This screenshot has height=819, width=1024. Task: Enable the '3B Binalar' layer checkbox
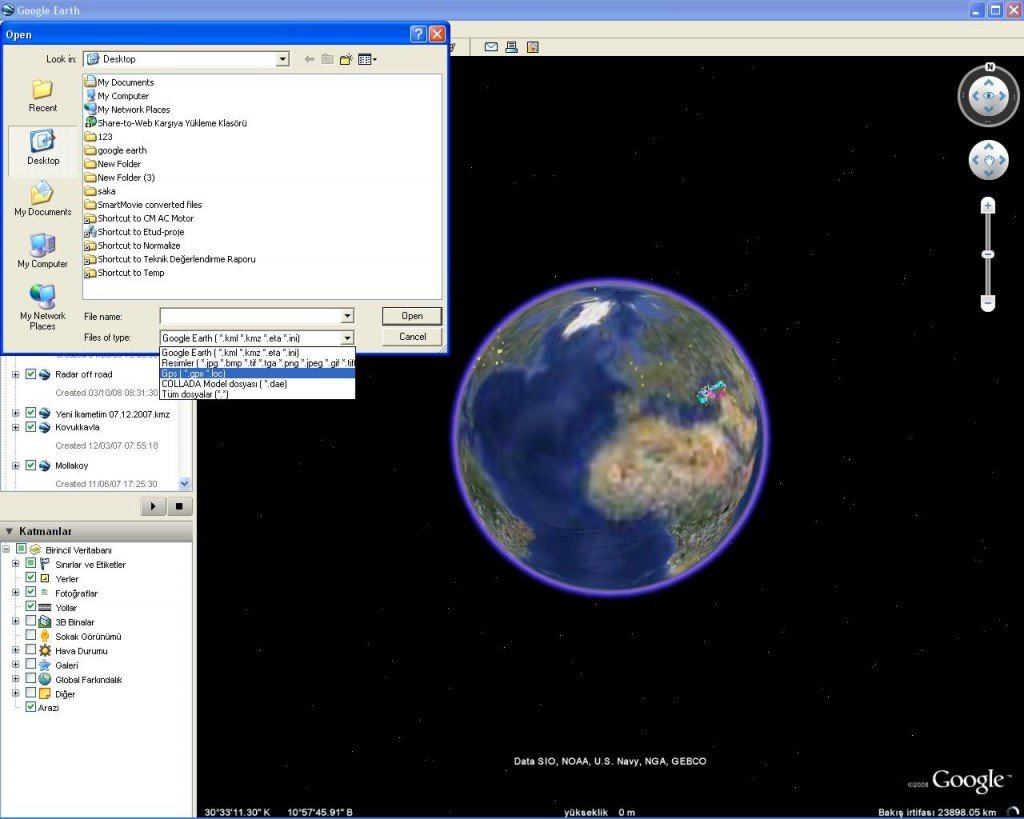30,620
